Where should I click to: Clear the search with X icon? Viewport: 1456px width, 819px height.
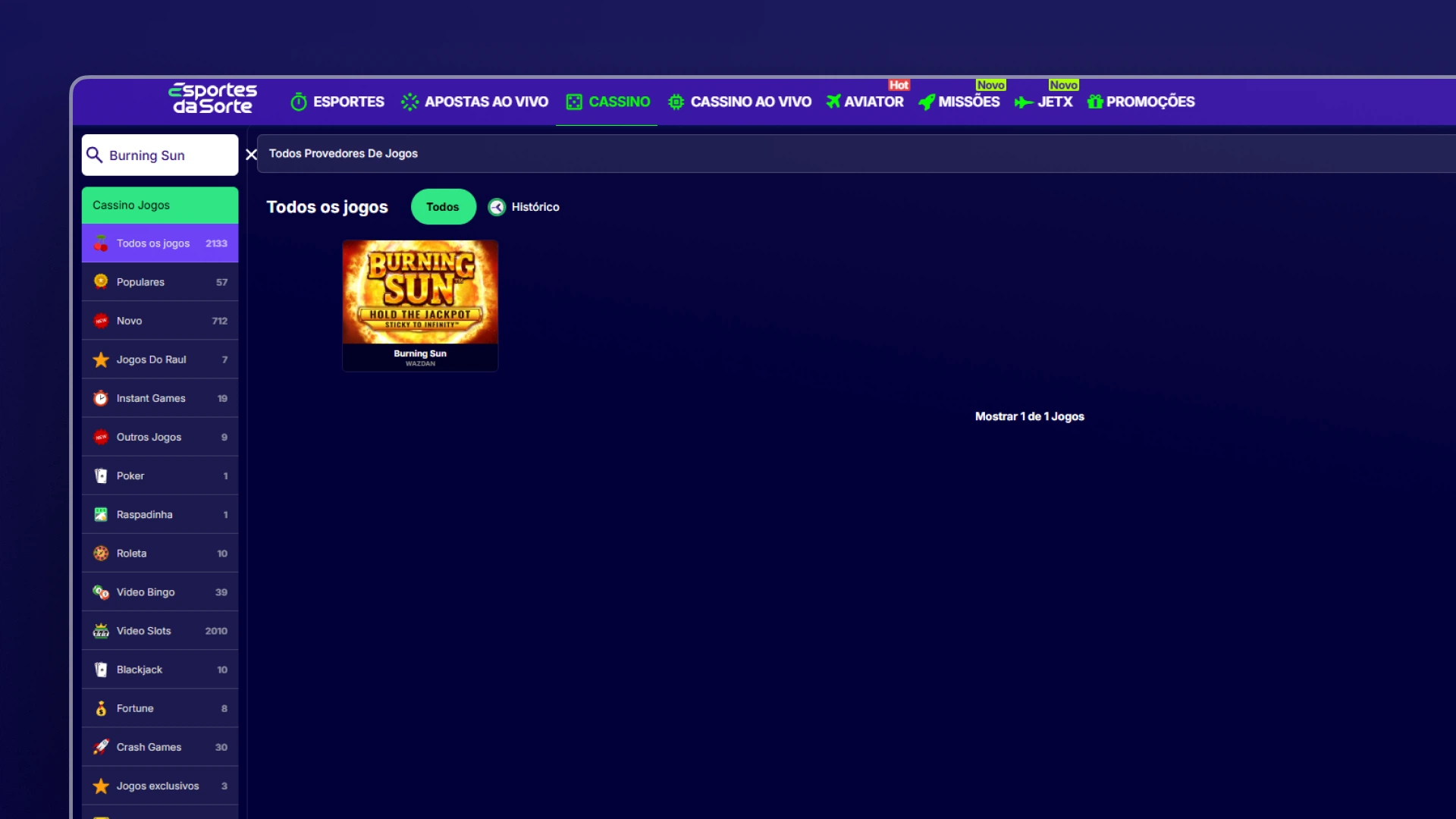tap(251, 155)
